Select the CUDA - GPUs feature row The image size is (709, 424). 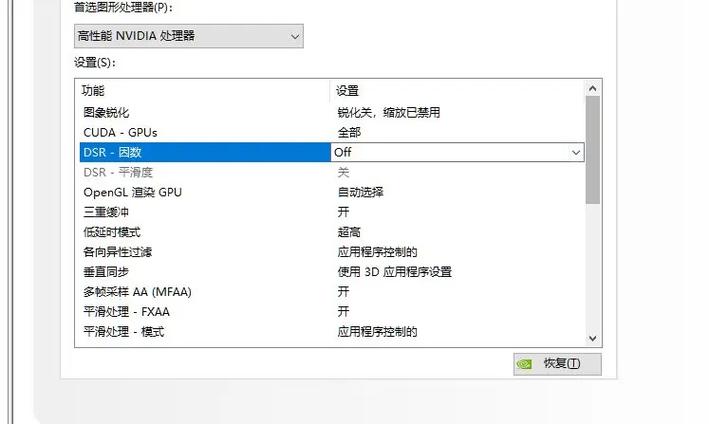click(x=120, y=132)
